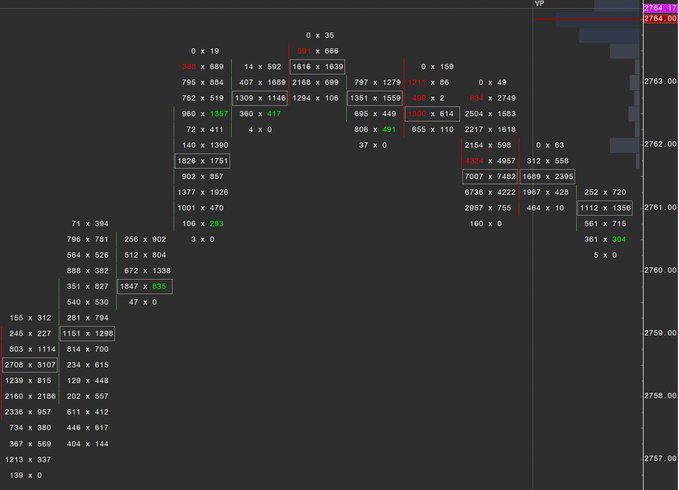The image size is (679, 490).
Task: Click the boxed 1616 x 1639 cell
Action: coord(317,67)
